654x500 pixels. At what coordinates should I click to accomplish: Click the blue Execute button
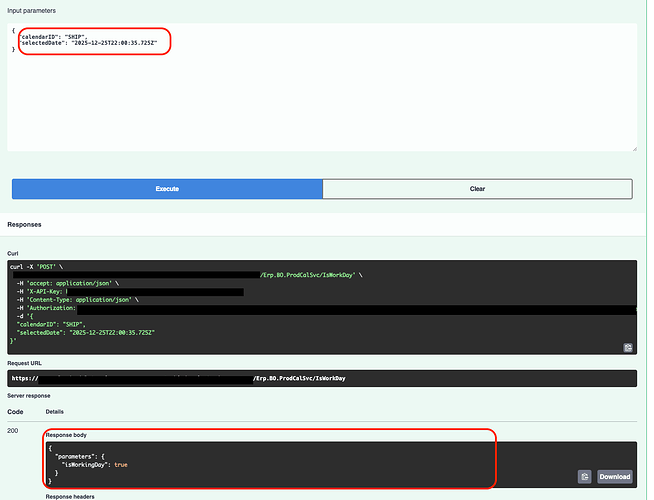click(x=167, y=189)
